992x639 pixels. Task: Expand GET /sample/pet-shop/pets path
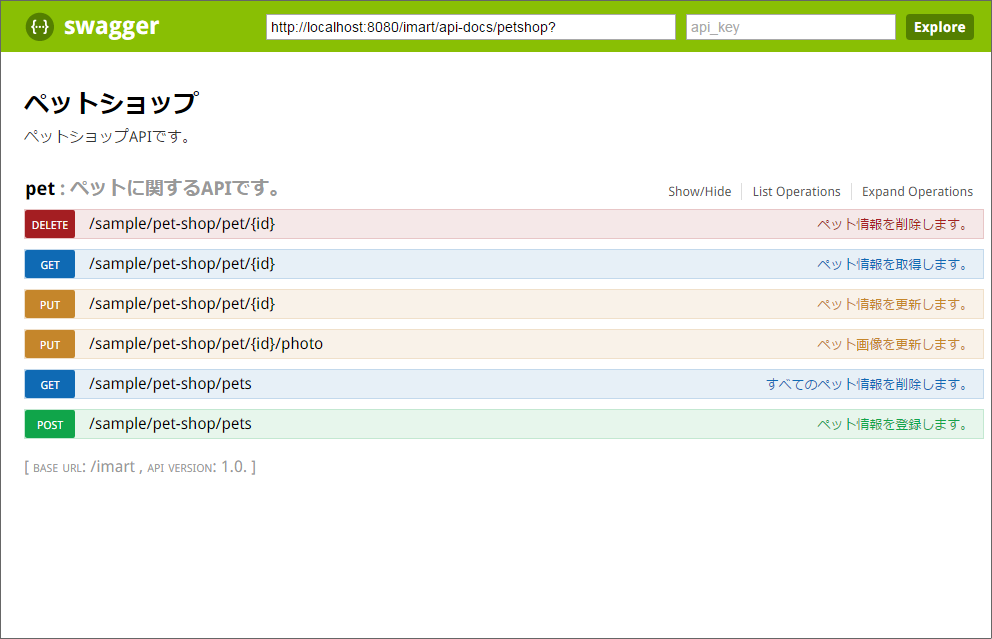tap(170, 384)
